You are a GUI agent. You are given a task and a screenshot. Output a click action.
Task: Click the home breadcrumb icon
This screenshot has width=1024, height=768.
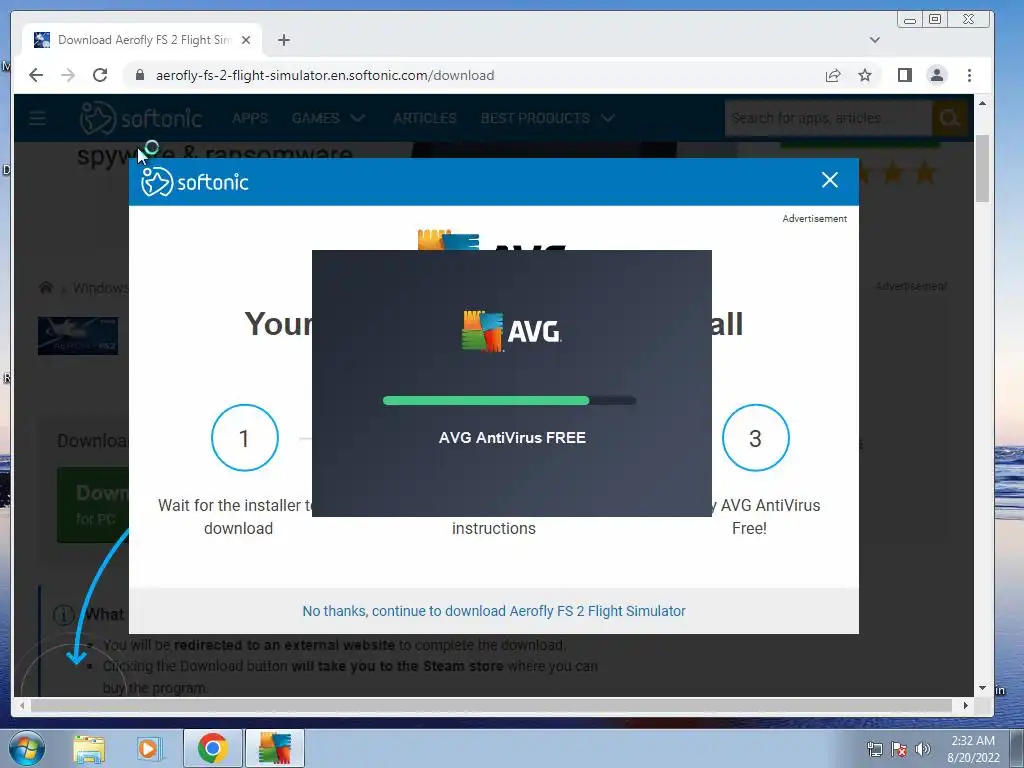pyautogui.click(x=45, y=287)
